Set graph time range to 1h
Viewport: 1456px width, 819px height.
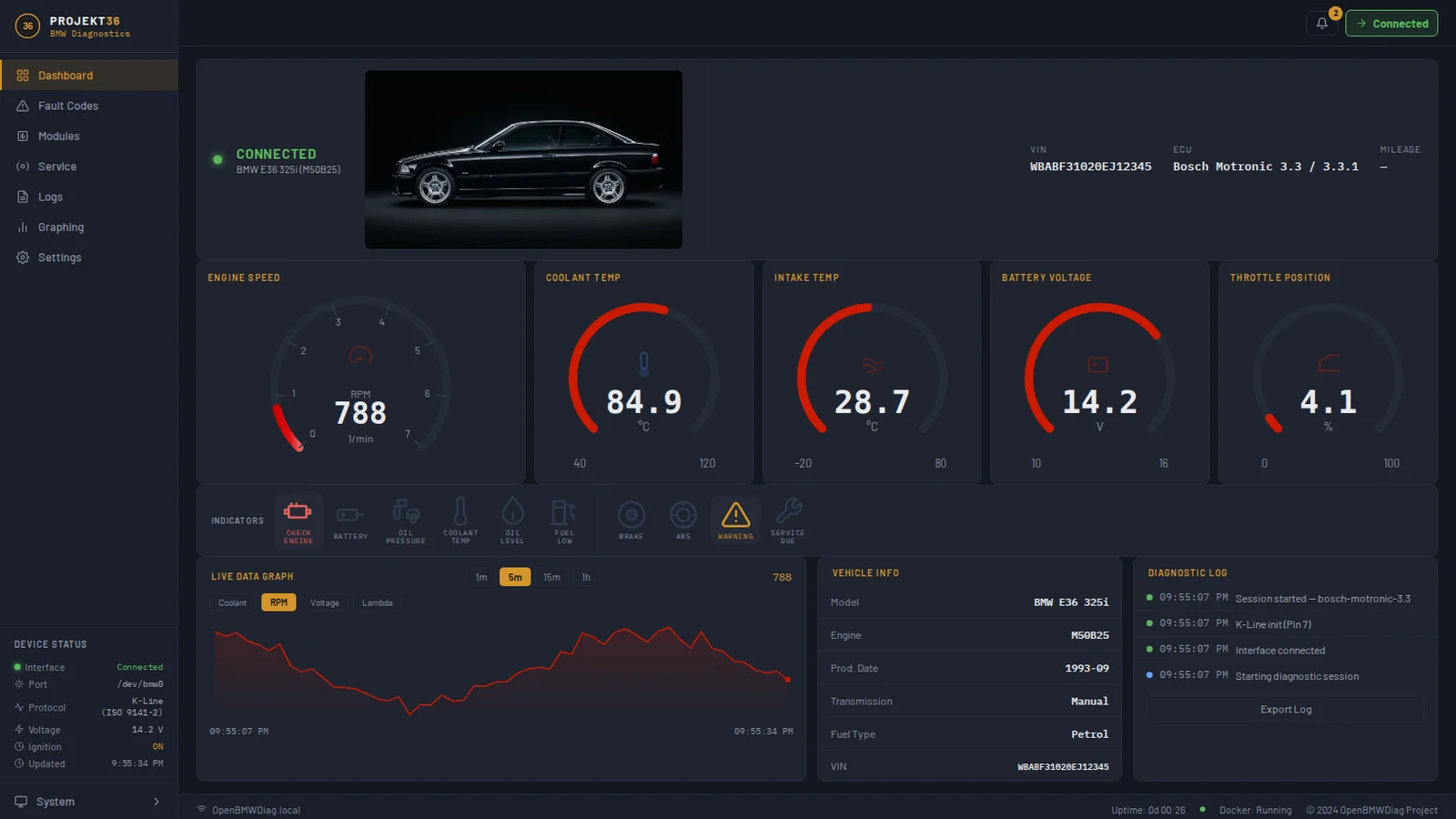586,577
